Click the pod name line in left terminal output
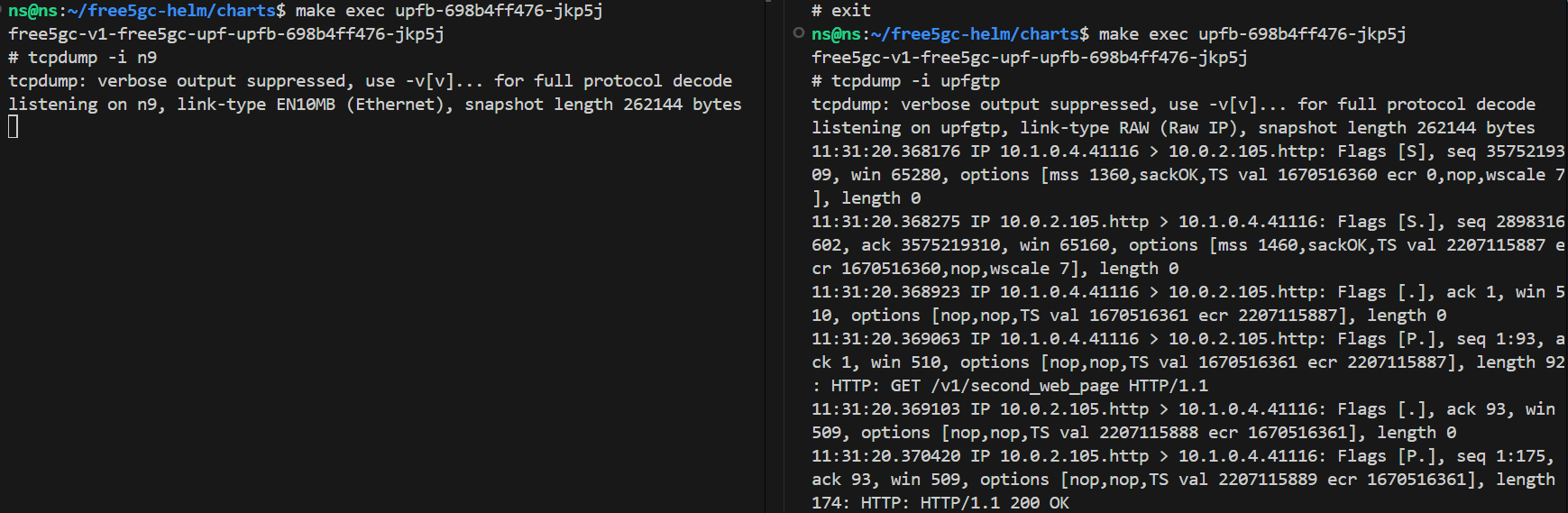1568x513 pixels. 226,34
